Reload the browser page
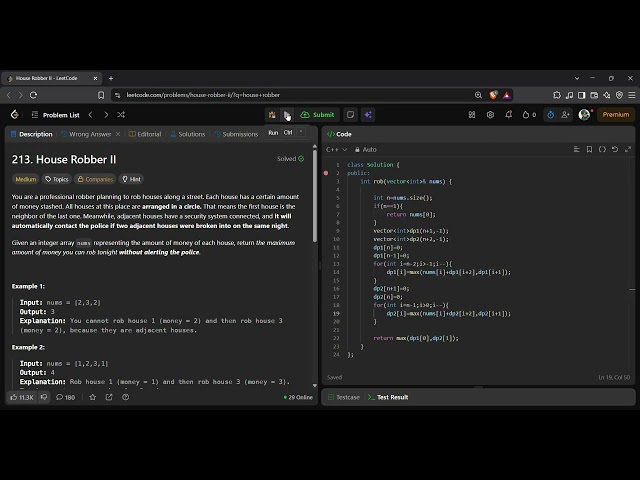640x480 pixels. pyautogui.click(x=33, y=95)
